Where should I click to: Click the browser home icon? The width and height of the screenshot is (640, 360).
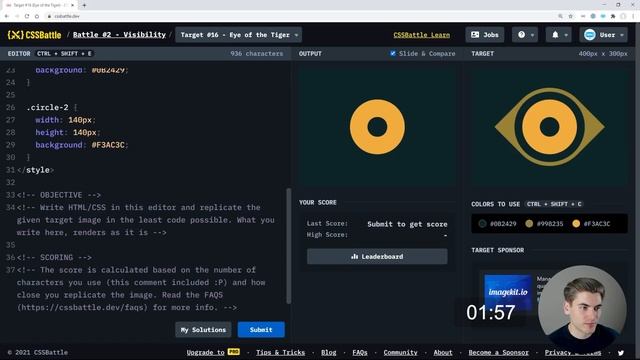tap(37, 16)
